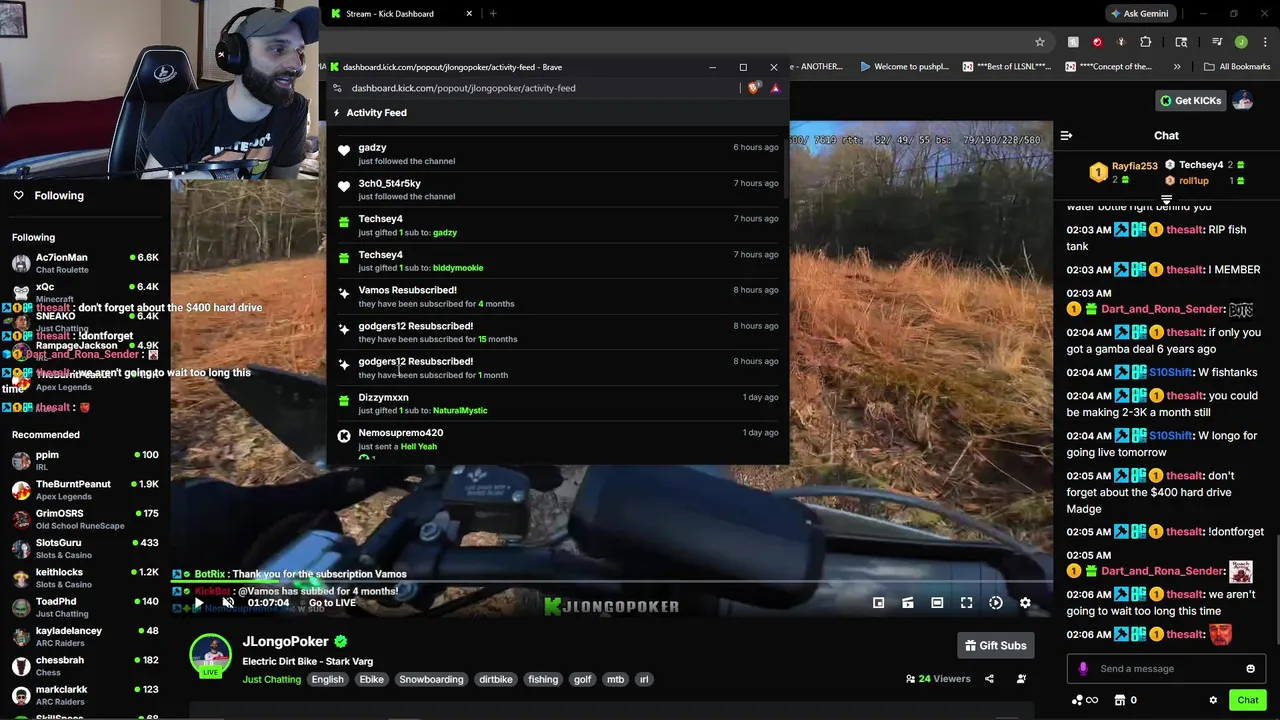Click Nemosupremo420 in the activity feed
1280x720 pixels.
pyautogui.click(x=400, y=433)
